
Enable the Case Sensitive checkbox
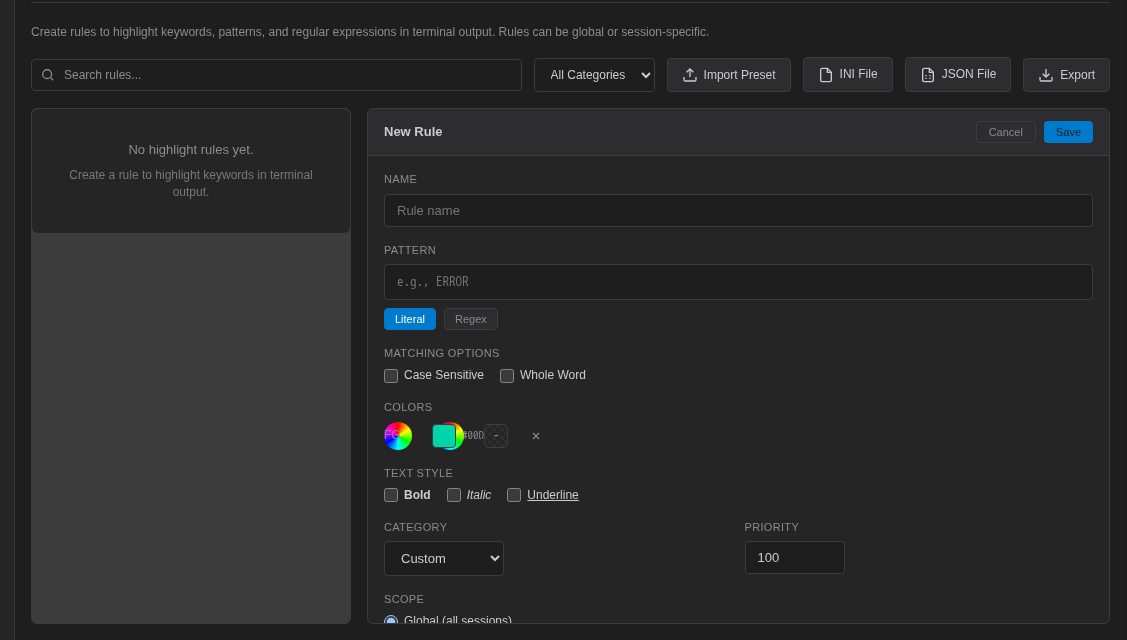point(391,376)
